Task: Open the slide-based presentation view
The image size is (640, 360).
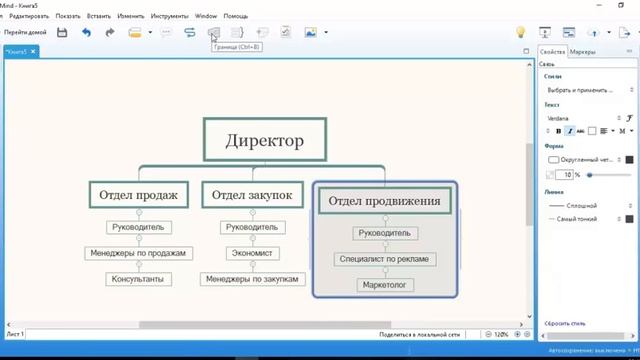Action: (x=569, y=32)
